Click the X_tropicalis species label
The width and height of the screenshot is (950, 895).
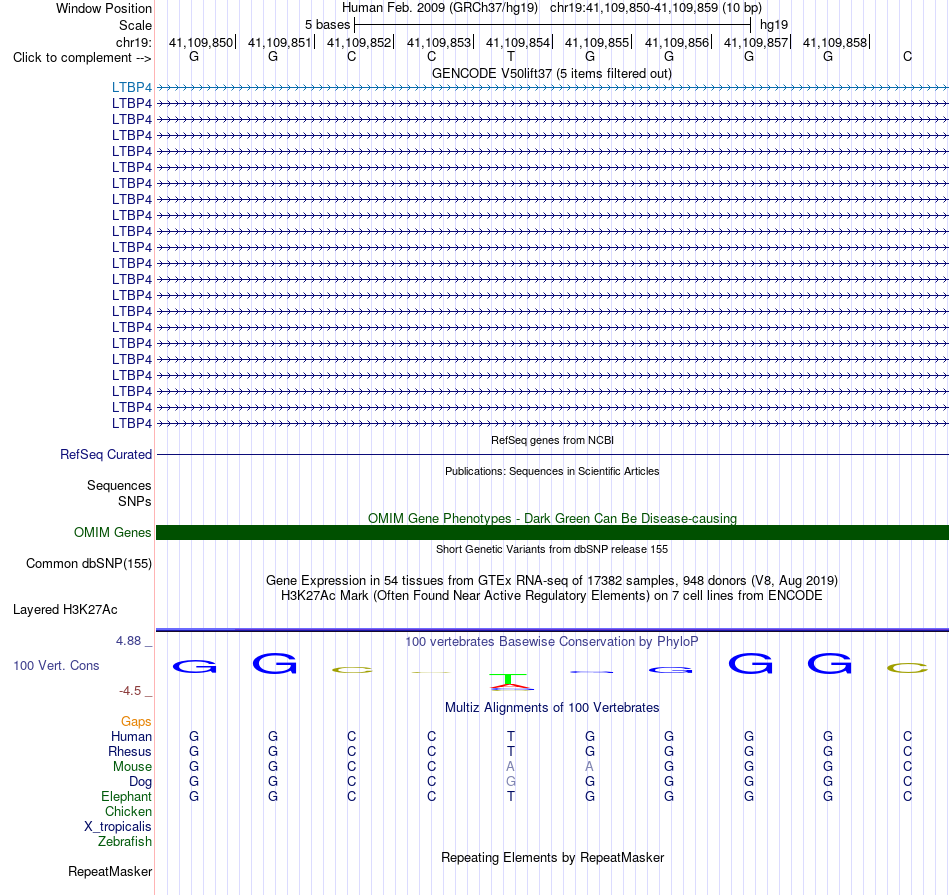coord(118,827)
